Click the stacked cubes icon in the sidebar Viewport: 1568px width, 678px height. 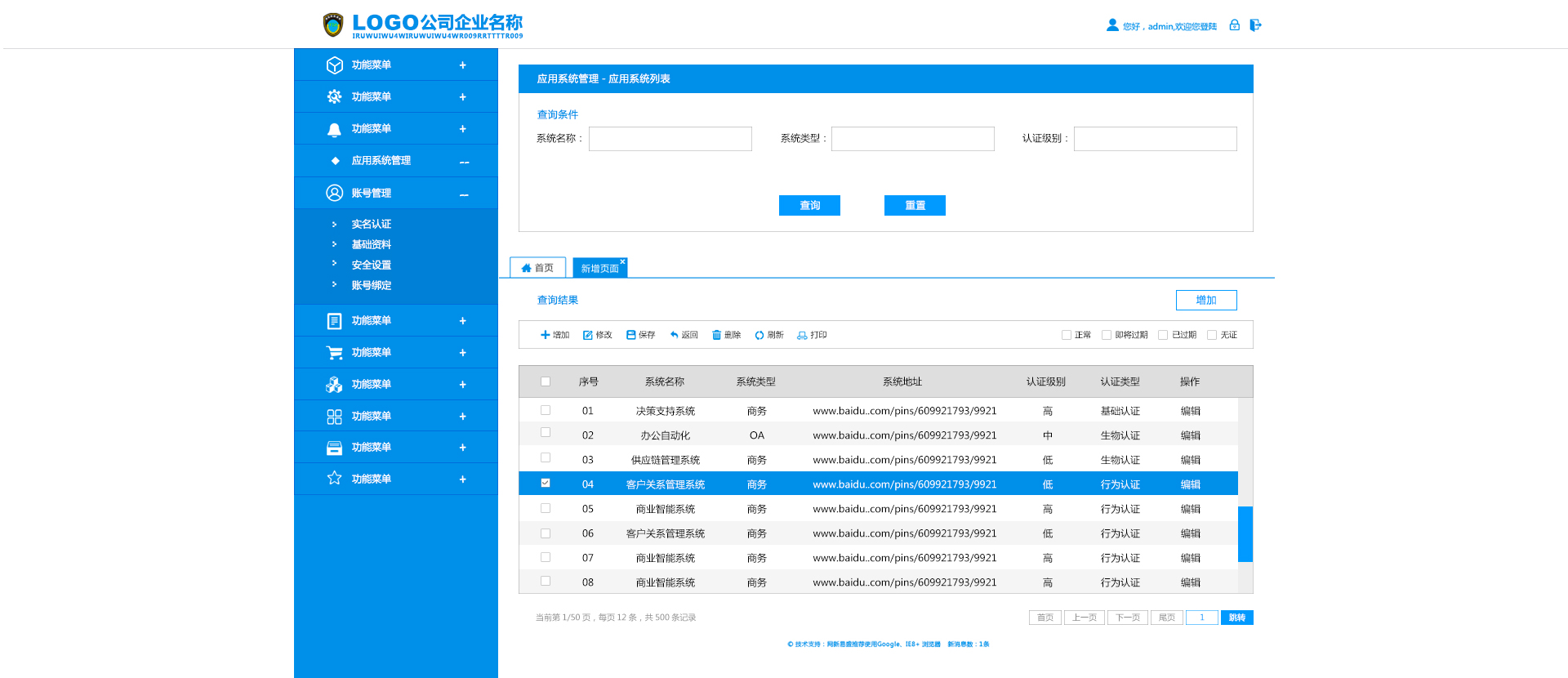(334, 384)
